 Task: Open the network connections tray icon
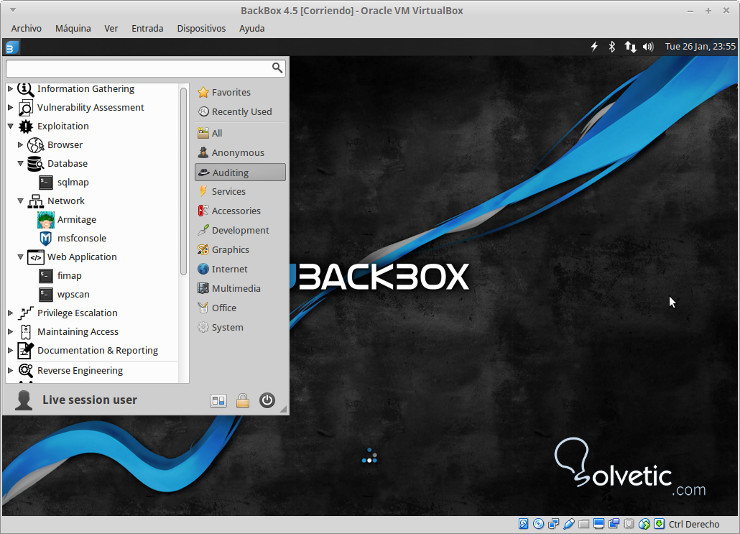coord(630,46)
